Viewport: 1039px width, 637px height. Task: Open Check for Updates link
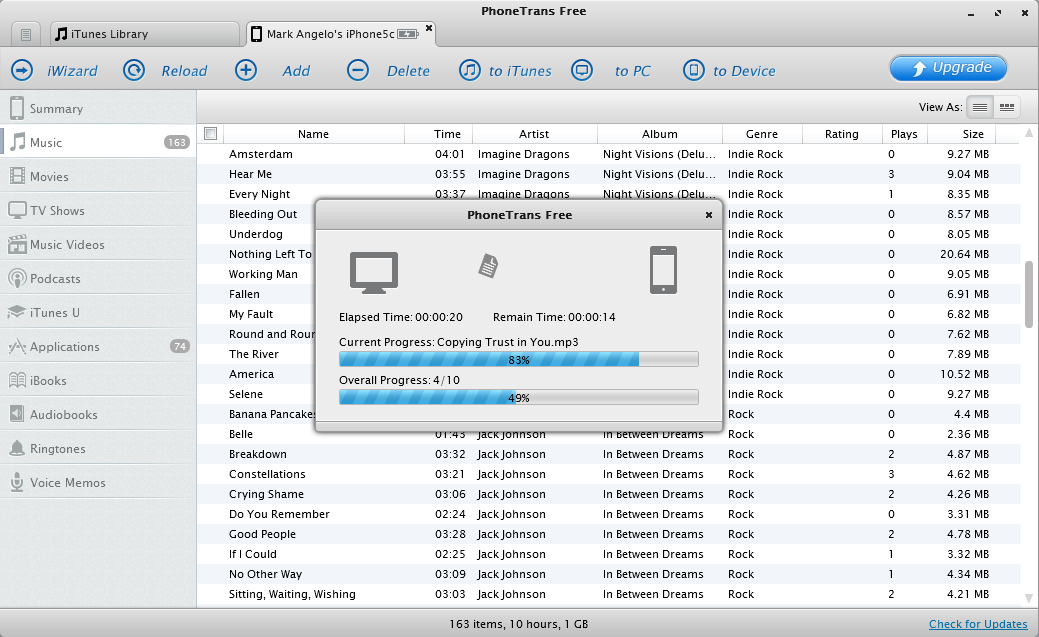[x=978, y=624]
